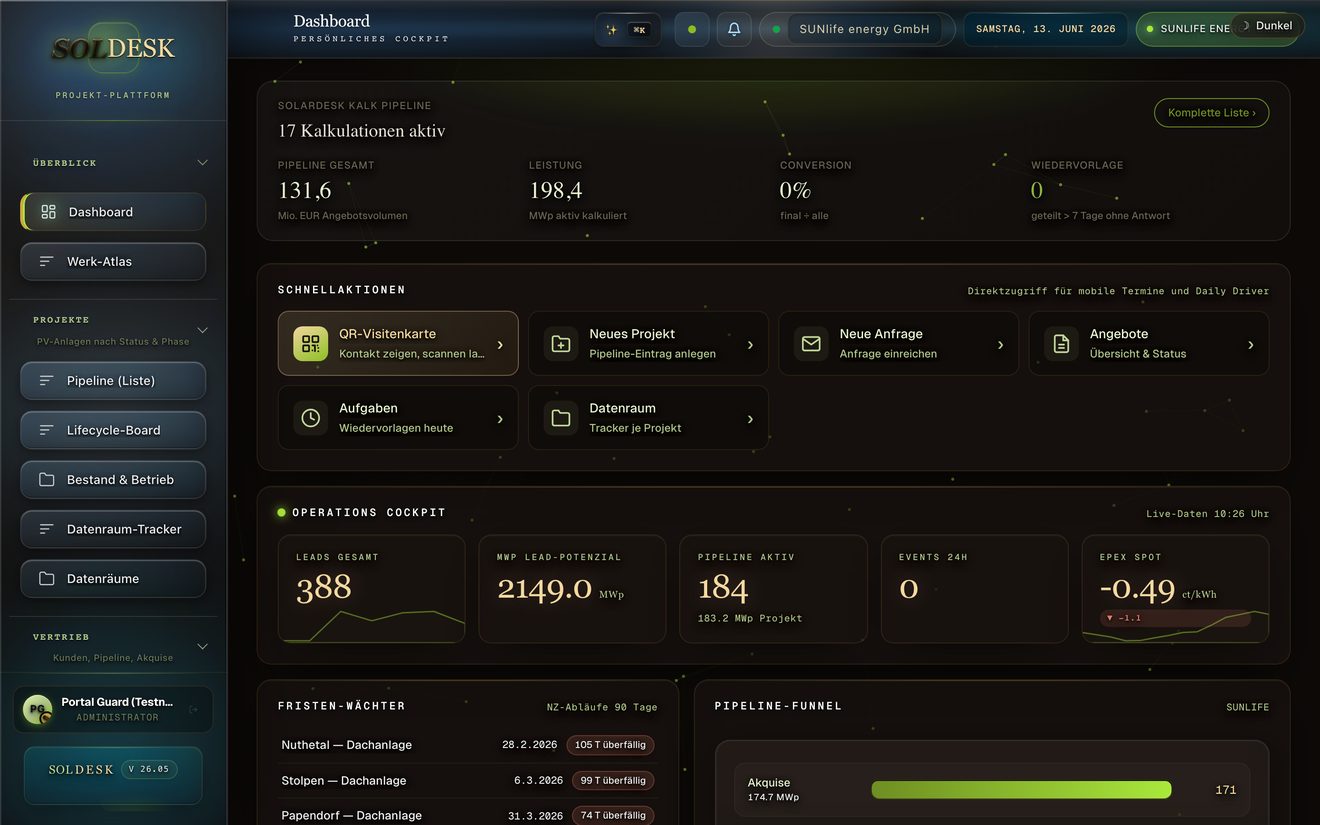Click the arrow on Neues Projekt card

pos(750,345)
